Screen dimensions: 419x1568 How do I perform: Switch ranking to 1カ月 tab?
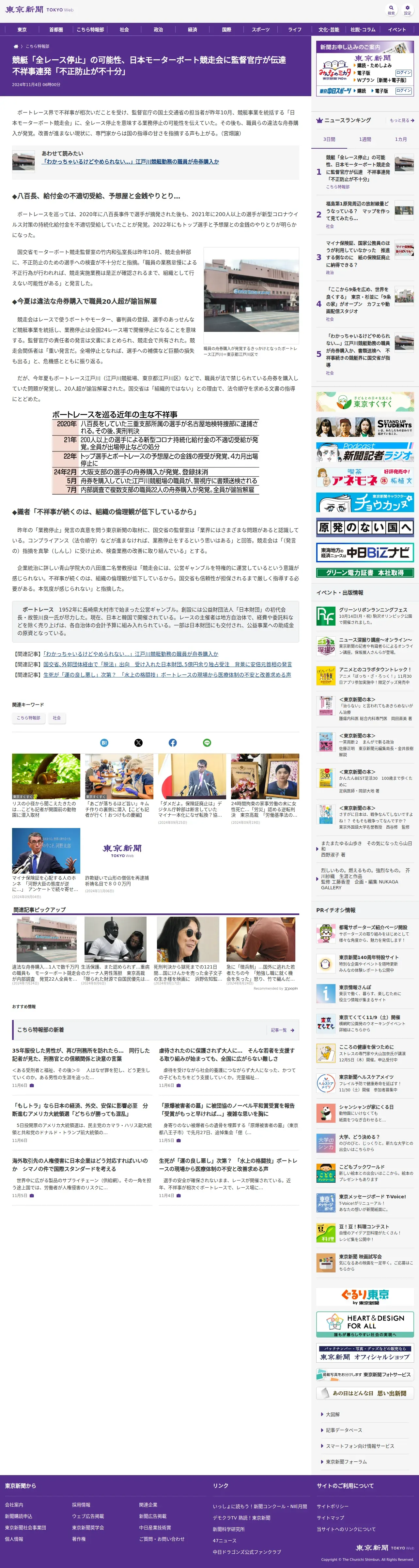(x=401, y=140)
